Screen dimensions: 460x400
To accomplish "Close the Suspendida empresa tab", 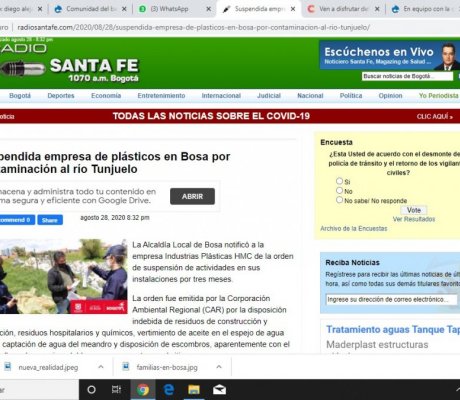I will [x=293, y=9].
